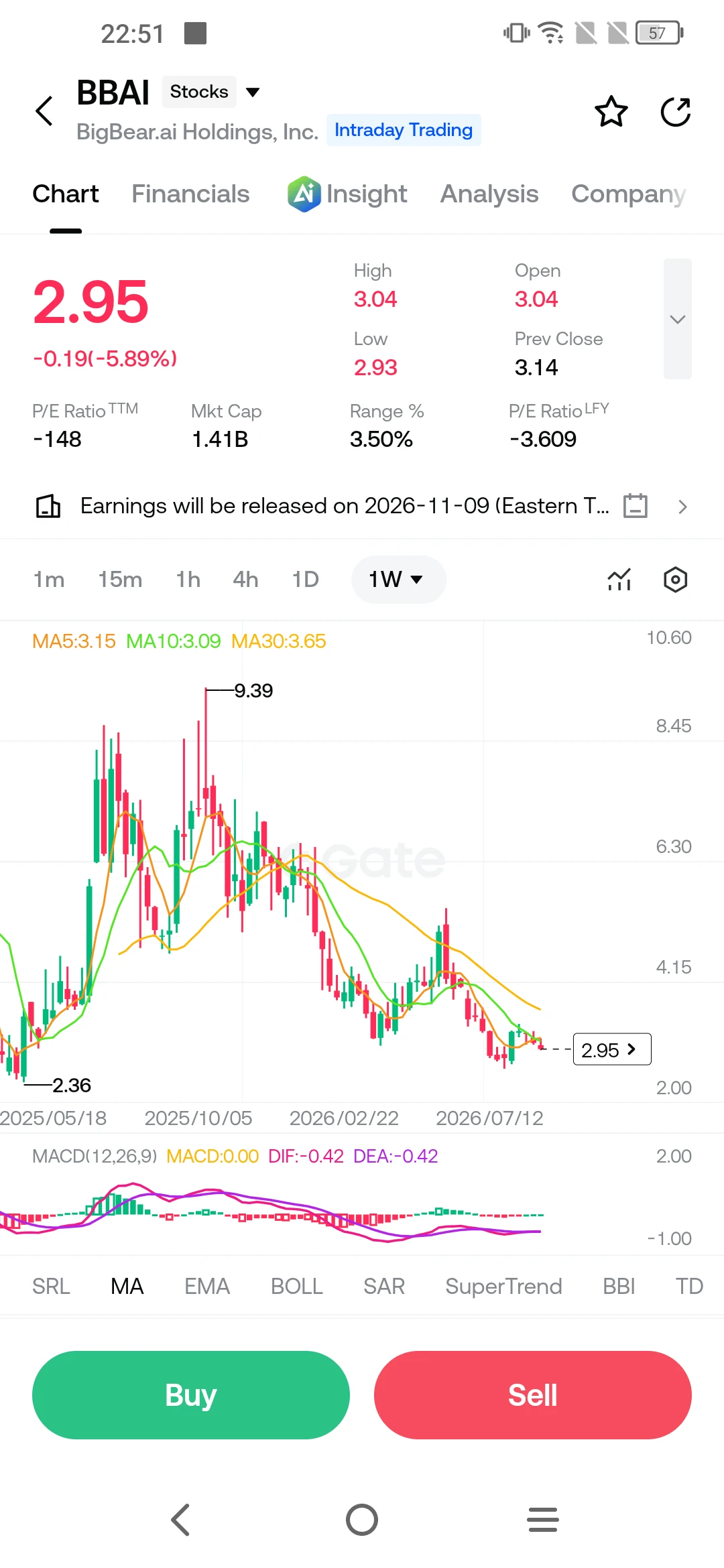Select the BBI indicator
This screenshot has height=1568, width=724.
(x=619, y=1287)
